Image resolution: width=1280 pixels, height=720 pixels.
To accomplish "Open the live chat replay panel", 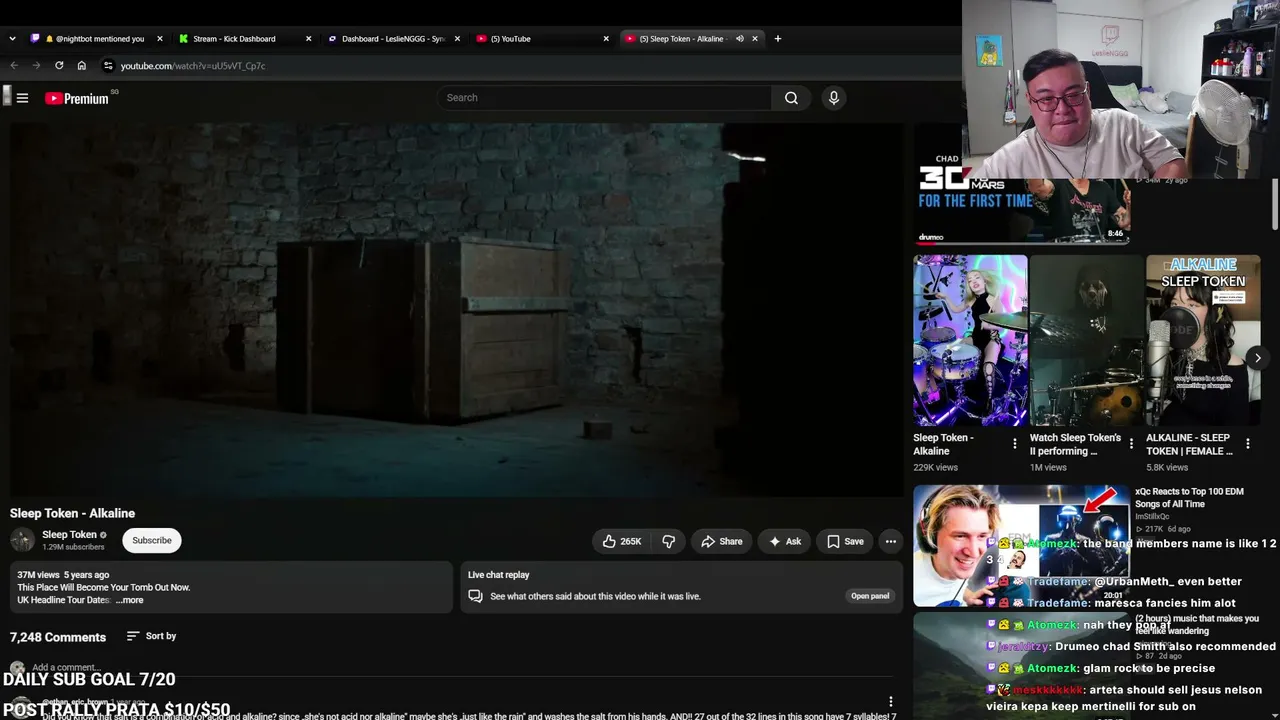I will tap(869, 596).
